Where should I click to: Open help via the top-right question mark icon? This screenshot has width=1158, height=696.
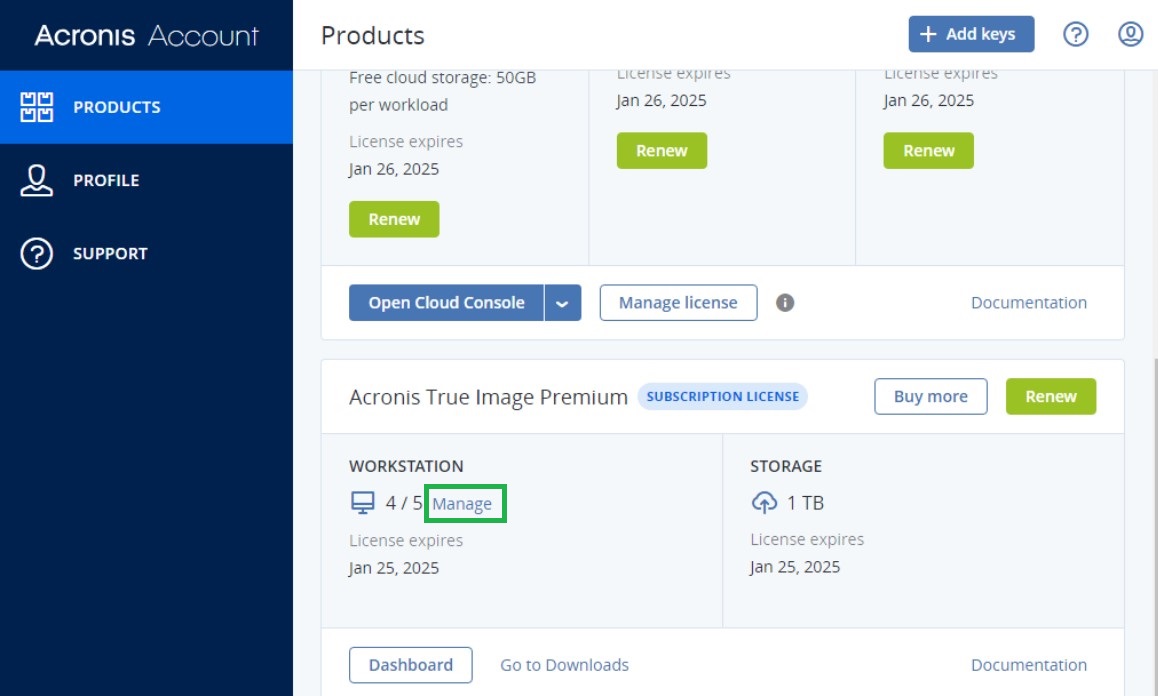[1076, 33]
